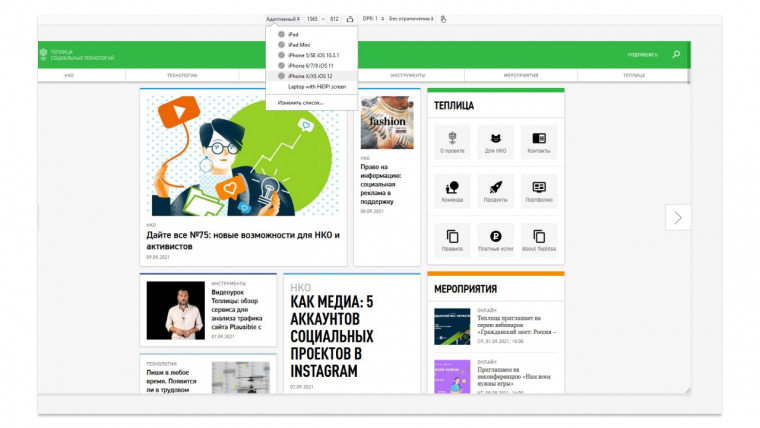Open the site search magnifier icon
Image resolution: width=760 pixels, height=428 pixels.
tap(676, 54)
